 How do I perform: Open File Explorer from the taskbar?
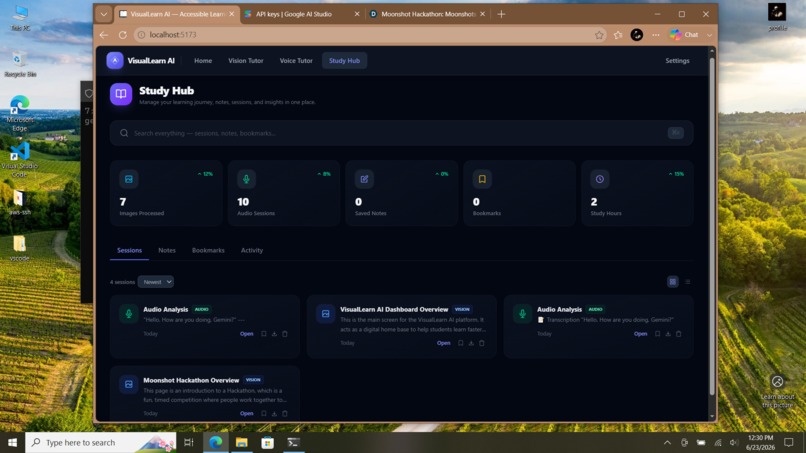(242, 442)
